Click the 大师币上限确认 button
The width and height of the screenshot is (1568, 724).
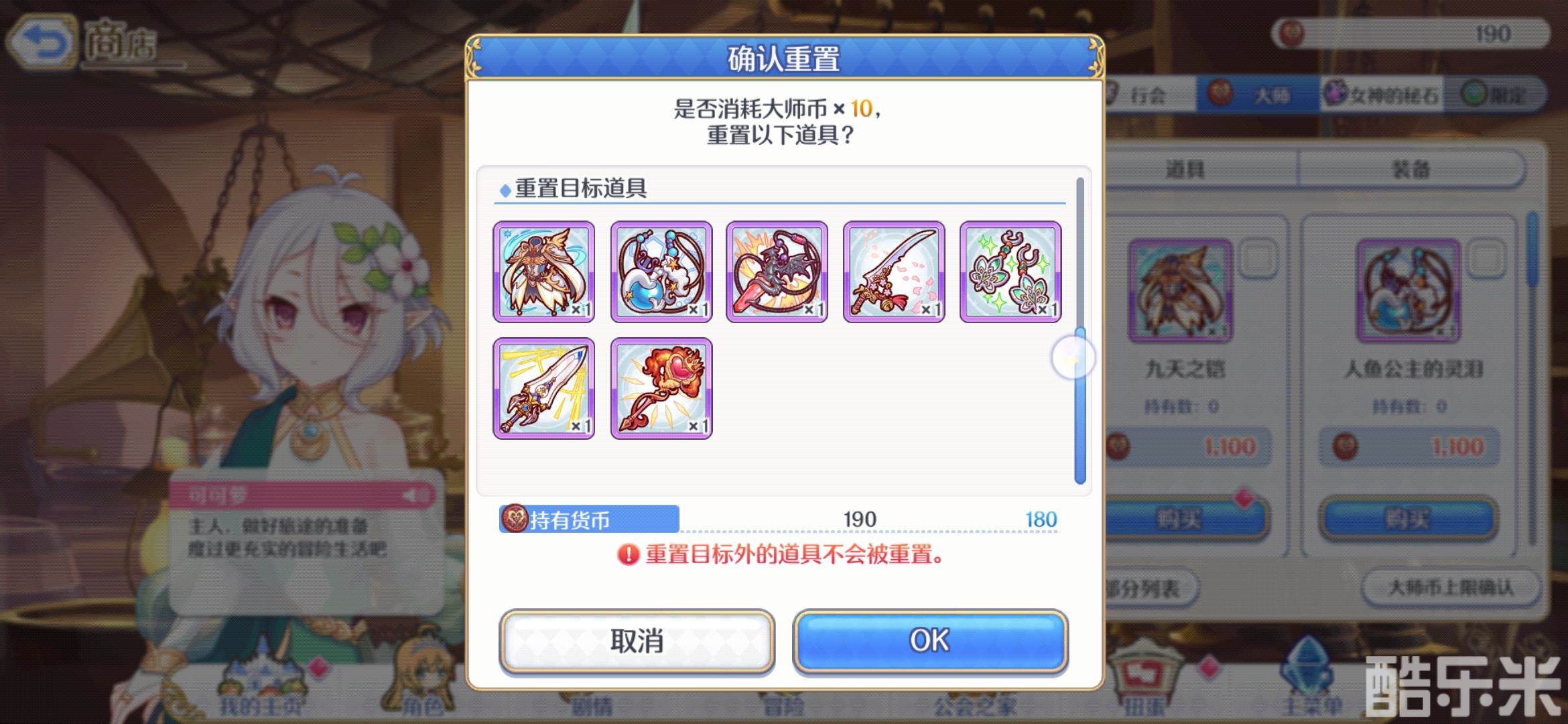coord(1451,589)
